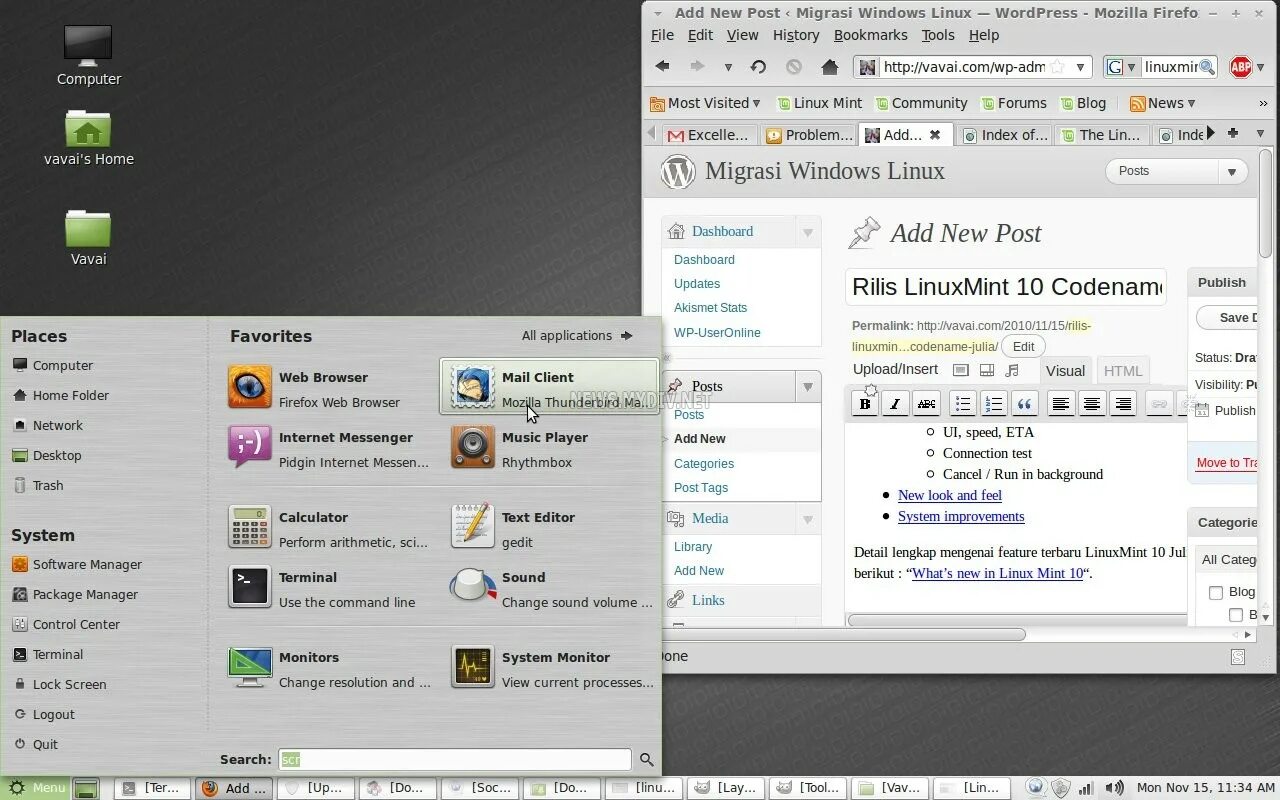Click the horizontal scrollbar in Firefox
The image size is (1280, 800).
tap(936, 634)
